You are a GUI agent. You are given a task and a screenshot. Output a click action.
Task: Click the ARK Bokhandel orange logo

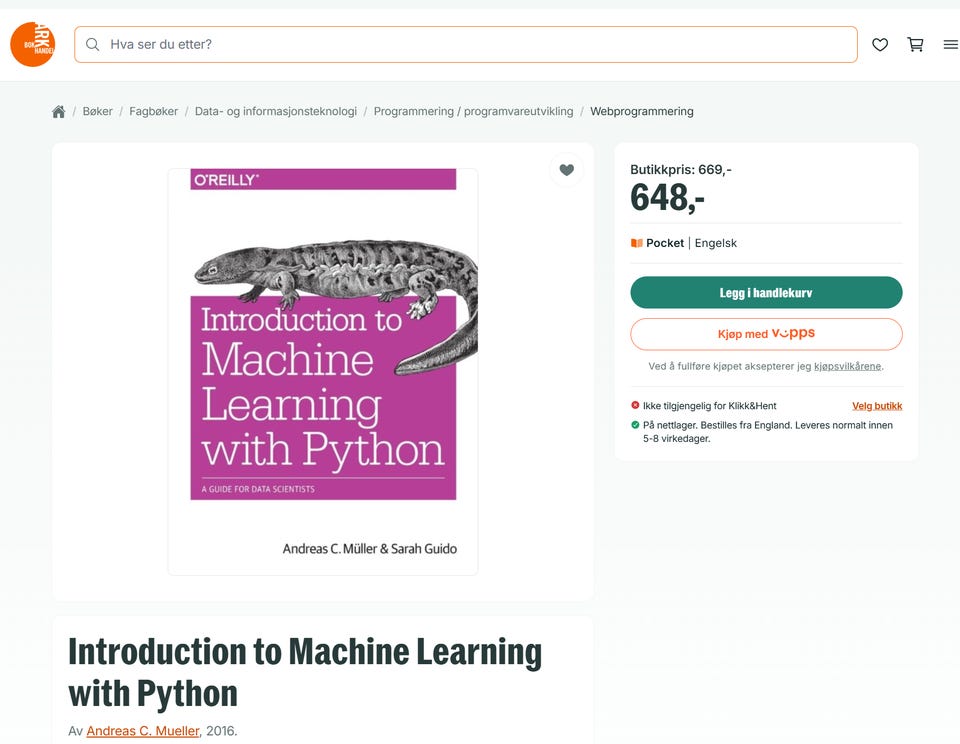click(32, 44)
